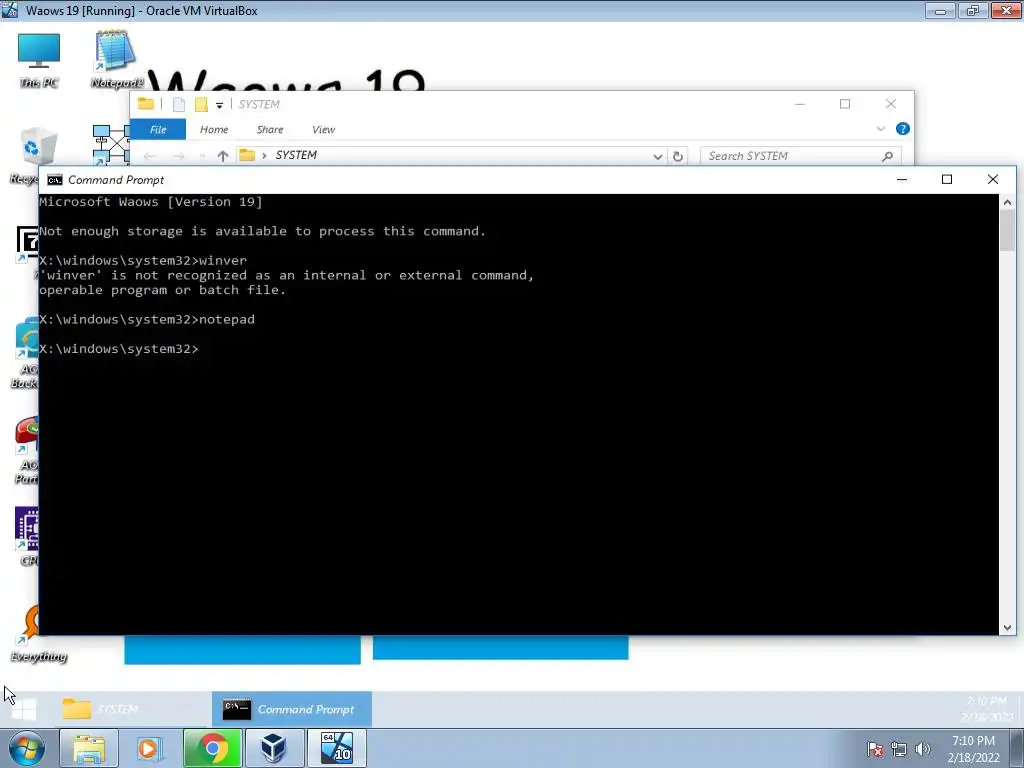Click the Command Prompt vertical scrollbar thumb

tap(1007, 231)
